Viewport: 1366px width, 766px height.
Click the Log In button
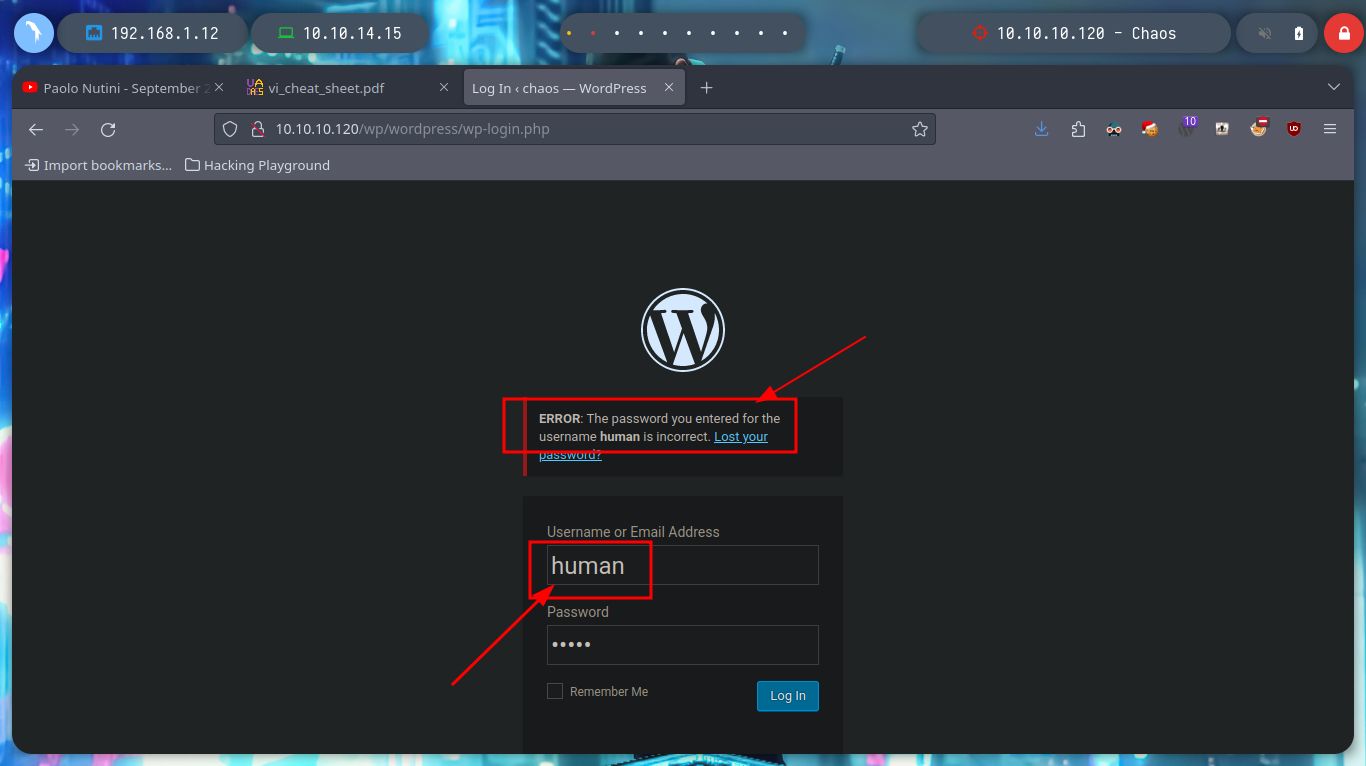click(788, 696)
